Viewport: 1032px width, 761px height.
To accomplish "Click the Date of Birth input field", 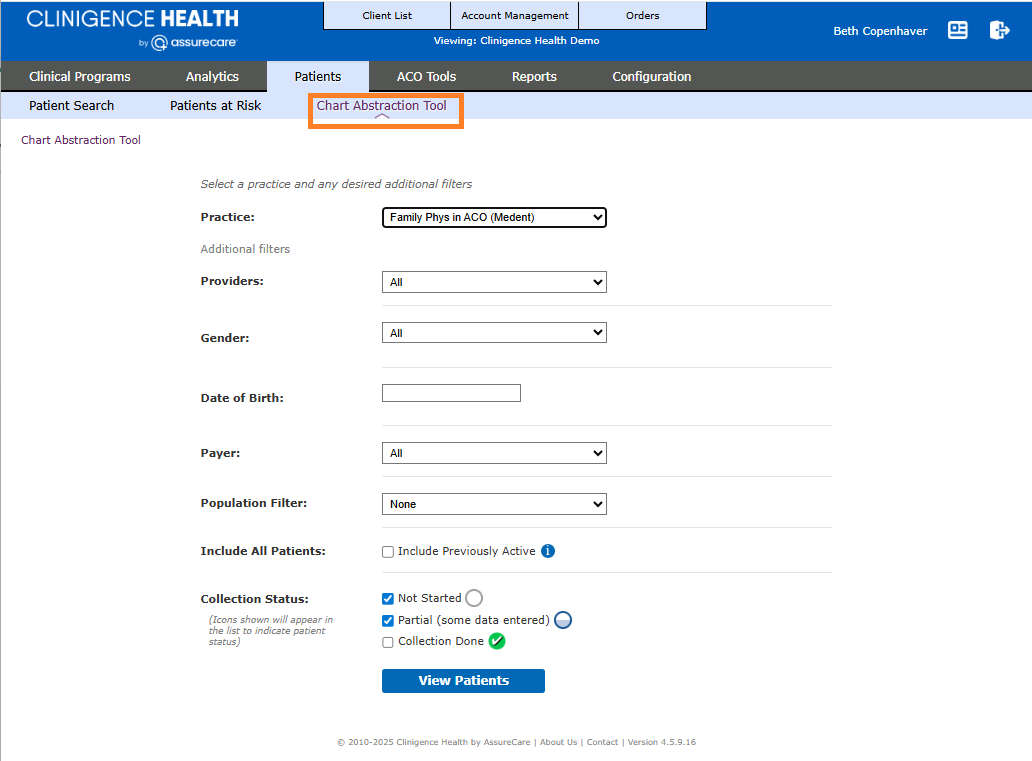I will pyautogui.click(x=452, y=393).
